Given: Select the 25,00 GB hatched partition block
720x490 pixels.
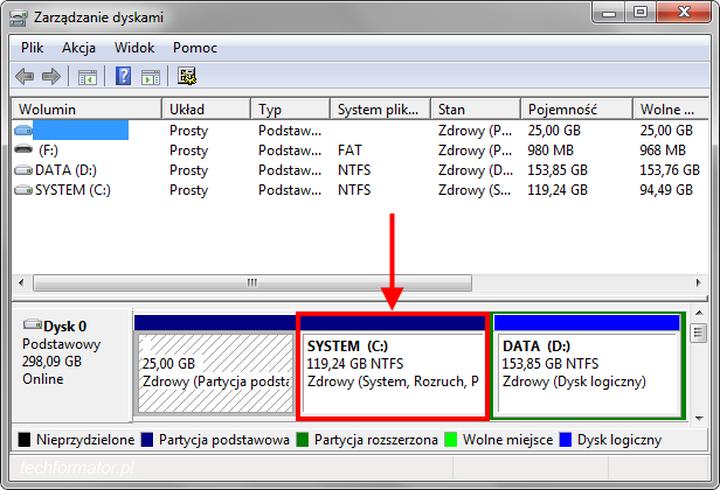Looking at the screenshot, I should 214,372.
